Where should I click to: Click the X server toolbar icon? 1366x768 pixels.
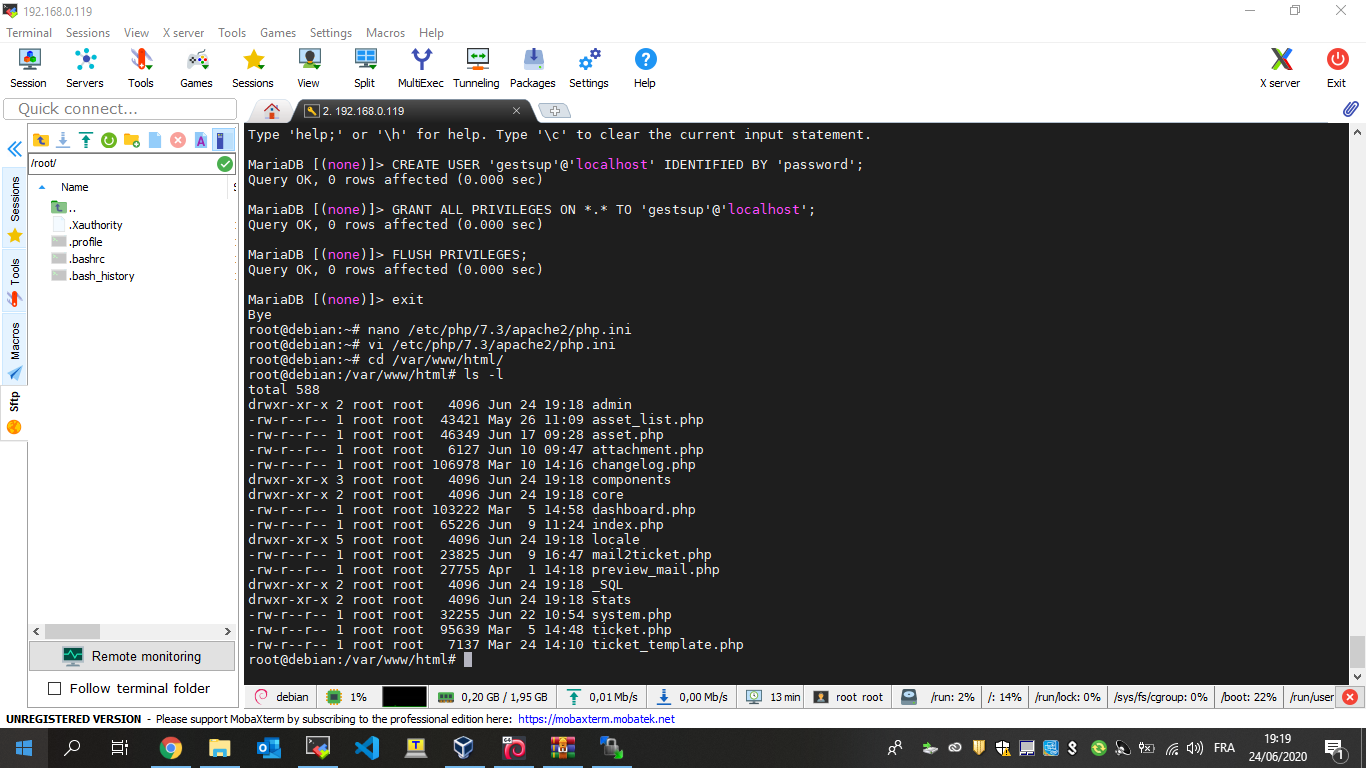coord(1280,68)
